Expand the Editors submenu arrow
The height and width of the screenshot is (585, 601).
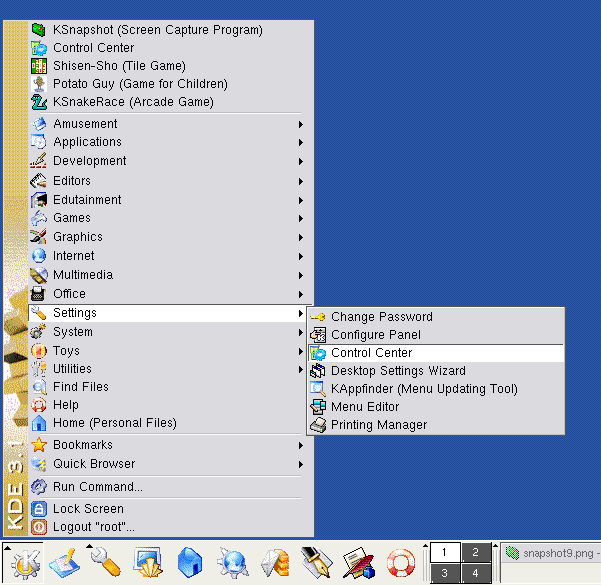pos(301,181)
